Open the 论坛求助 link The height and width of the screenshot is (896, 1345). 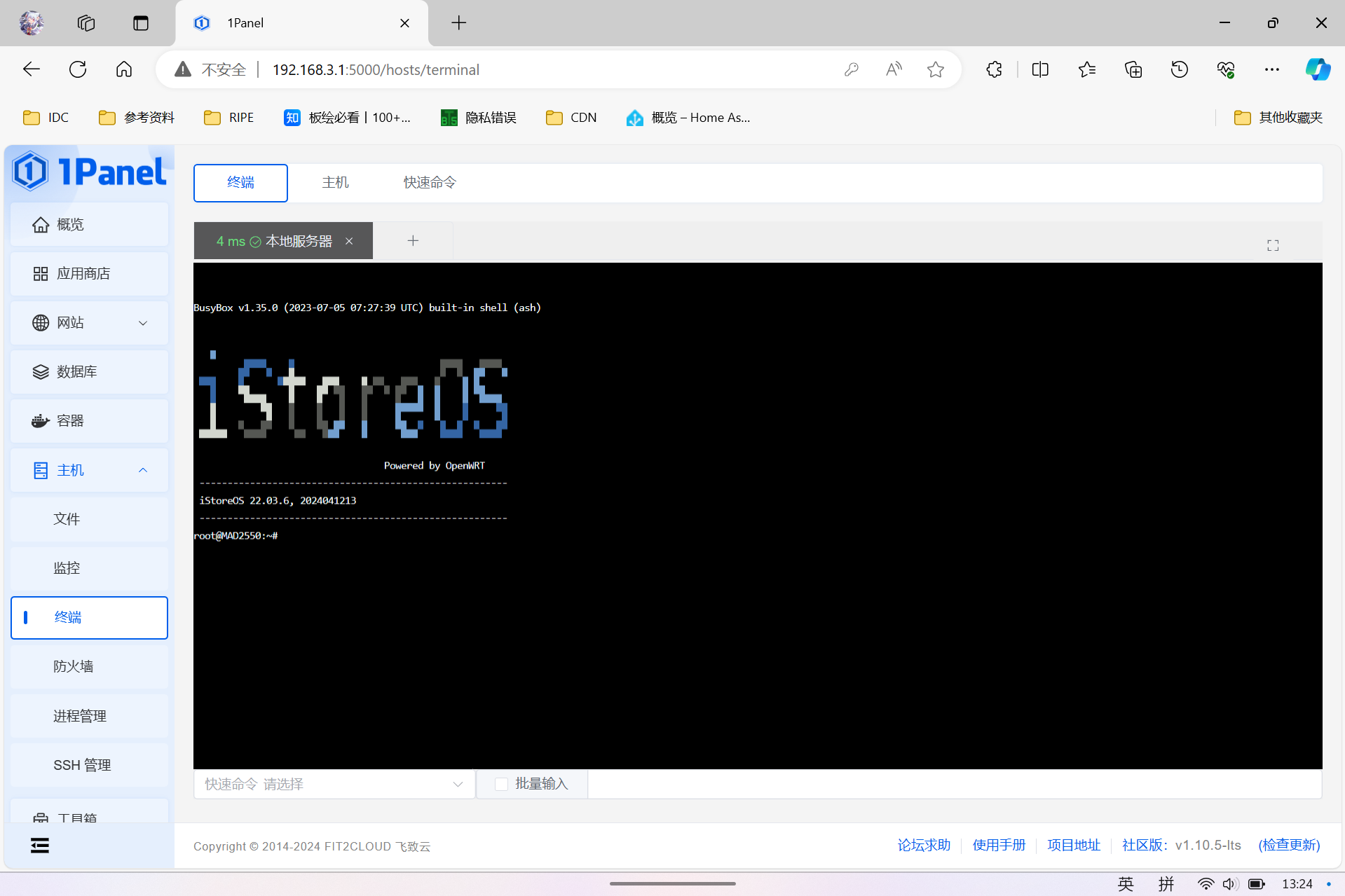(x=924, y=845)
